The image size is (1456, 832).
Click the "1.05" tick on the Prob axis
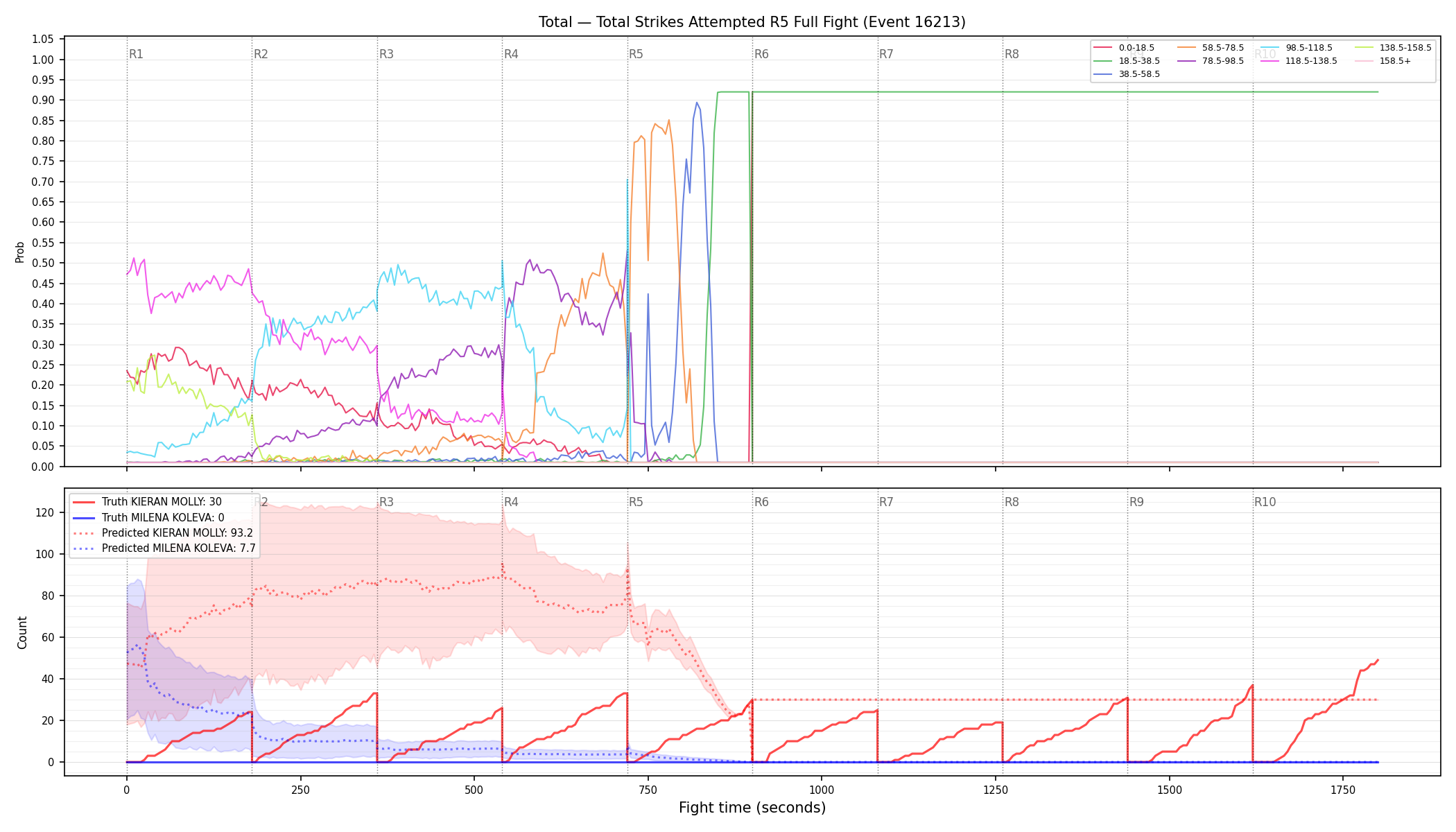(43, 39)
